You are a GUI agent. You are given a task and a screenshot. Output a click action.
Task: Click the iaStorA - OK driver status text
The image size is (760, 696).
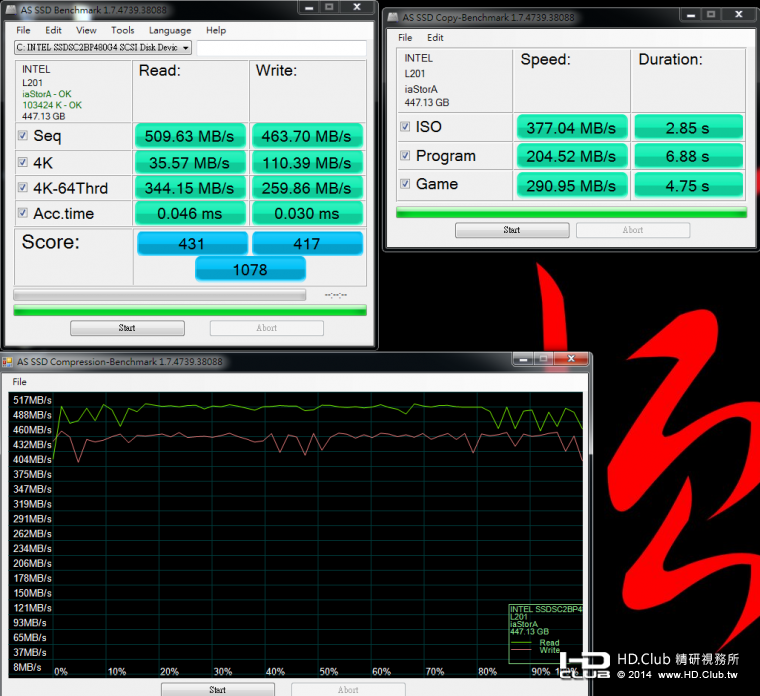coord(47,94)
